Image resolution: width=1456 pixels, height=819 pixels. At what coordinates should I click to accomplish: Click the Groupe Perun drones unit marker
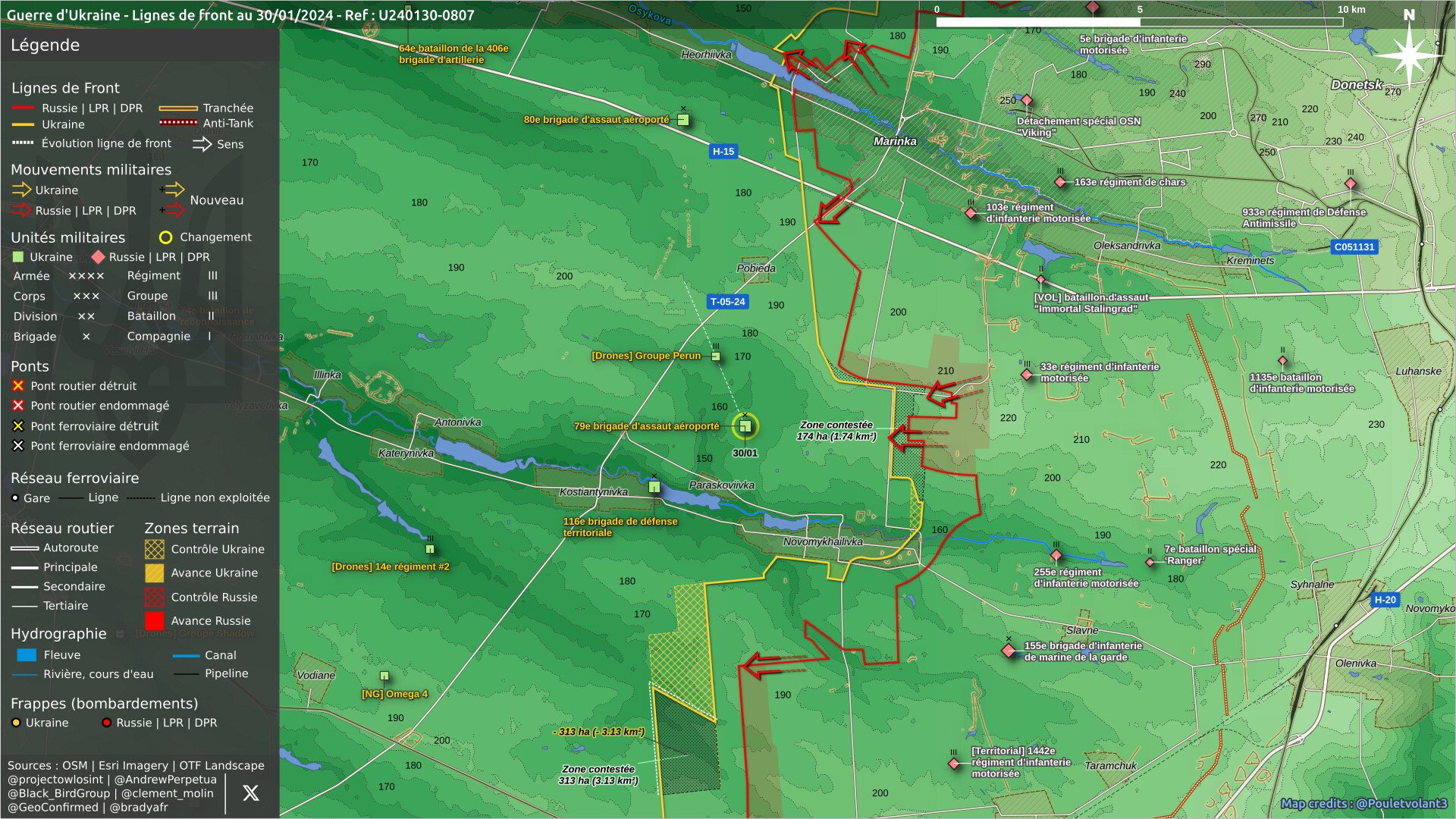pyautogui.click(x=716, y=356)
